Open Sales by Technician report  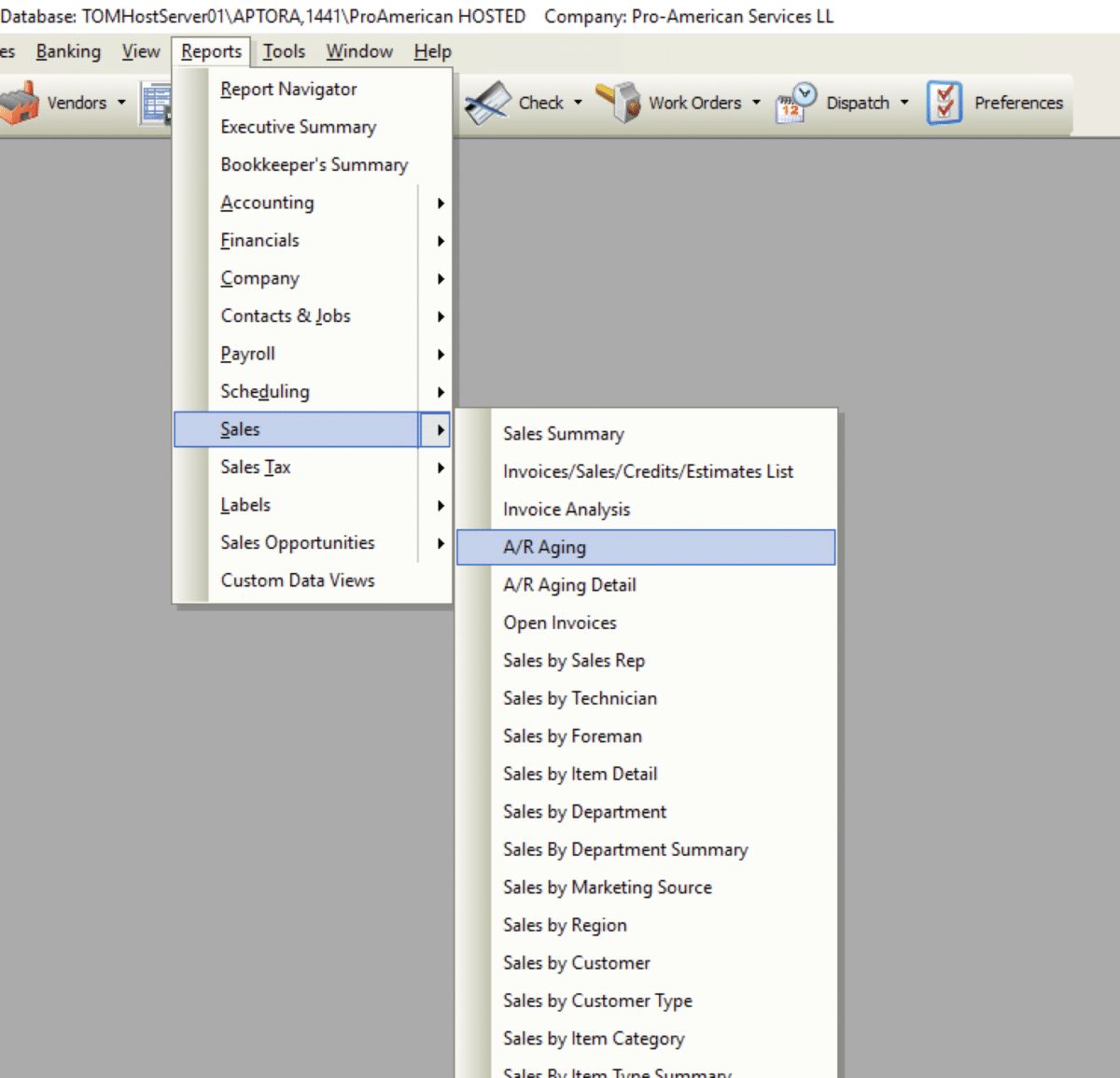coord(580,698)
